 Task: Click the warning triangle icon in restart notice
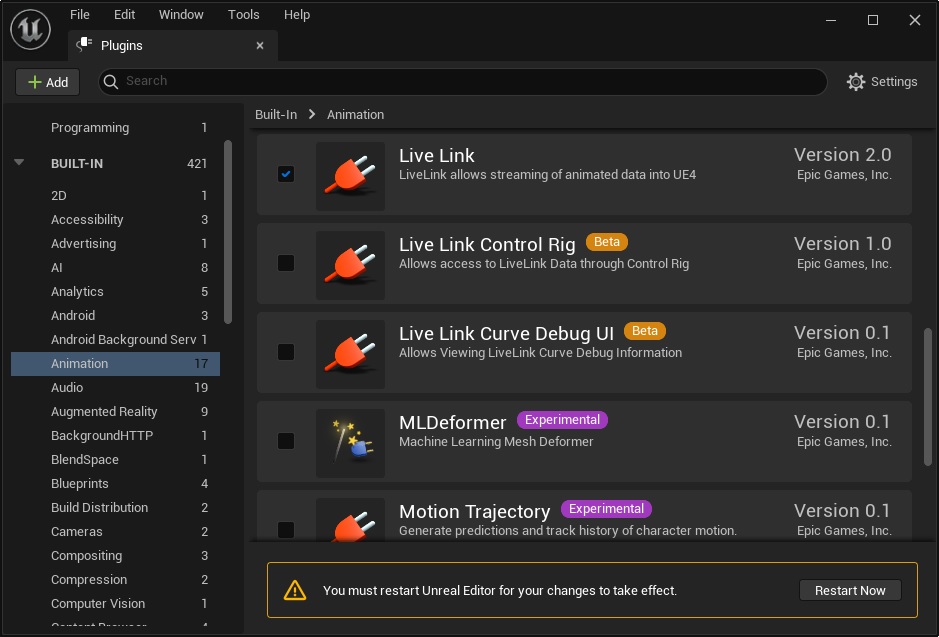pyautogui.click(x=295, y=591)
